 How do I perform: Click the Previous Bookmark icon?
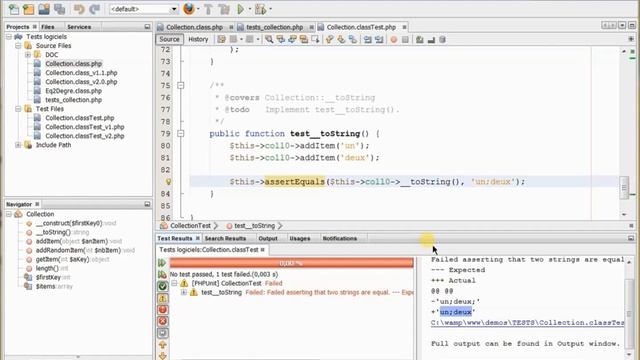click(329, 39)
